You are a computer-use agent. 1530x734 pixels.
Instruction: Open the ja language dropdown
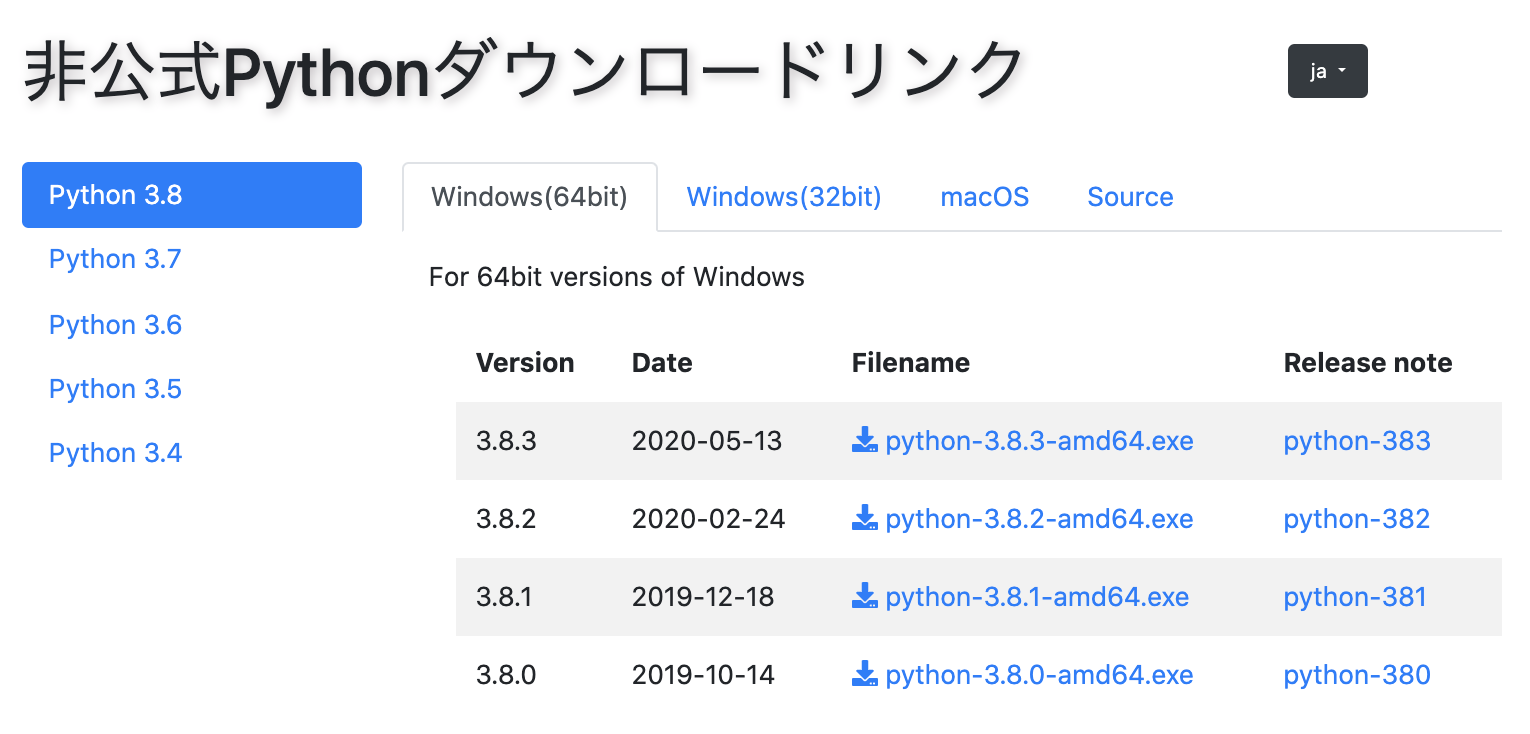click(1327, 71)
